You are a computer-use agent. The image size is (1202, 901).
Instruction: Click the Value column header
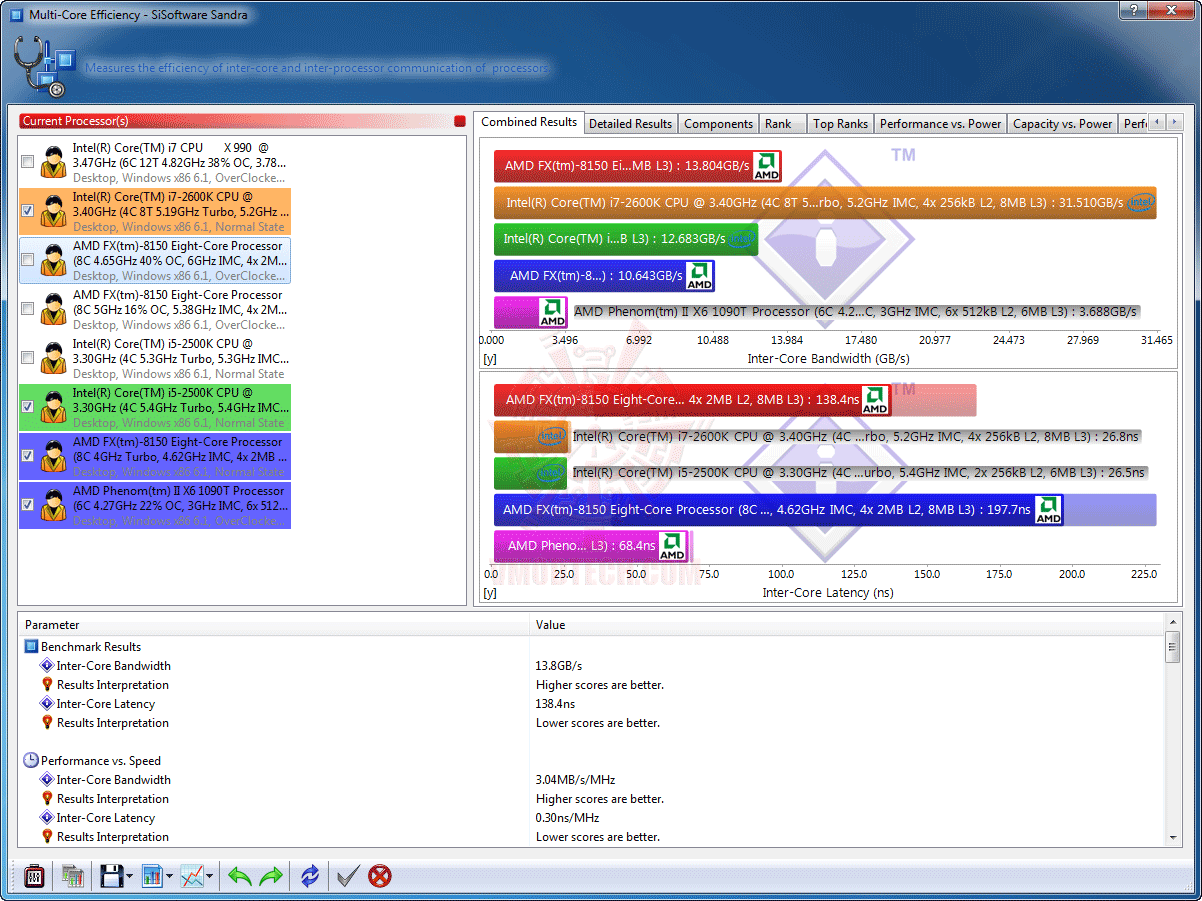pos(848,625)
